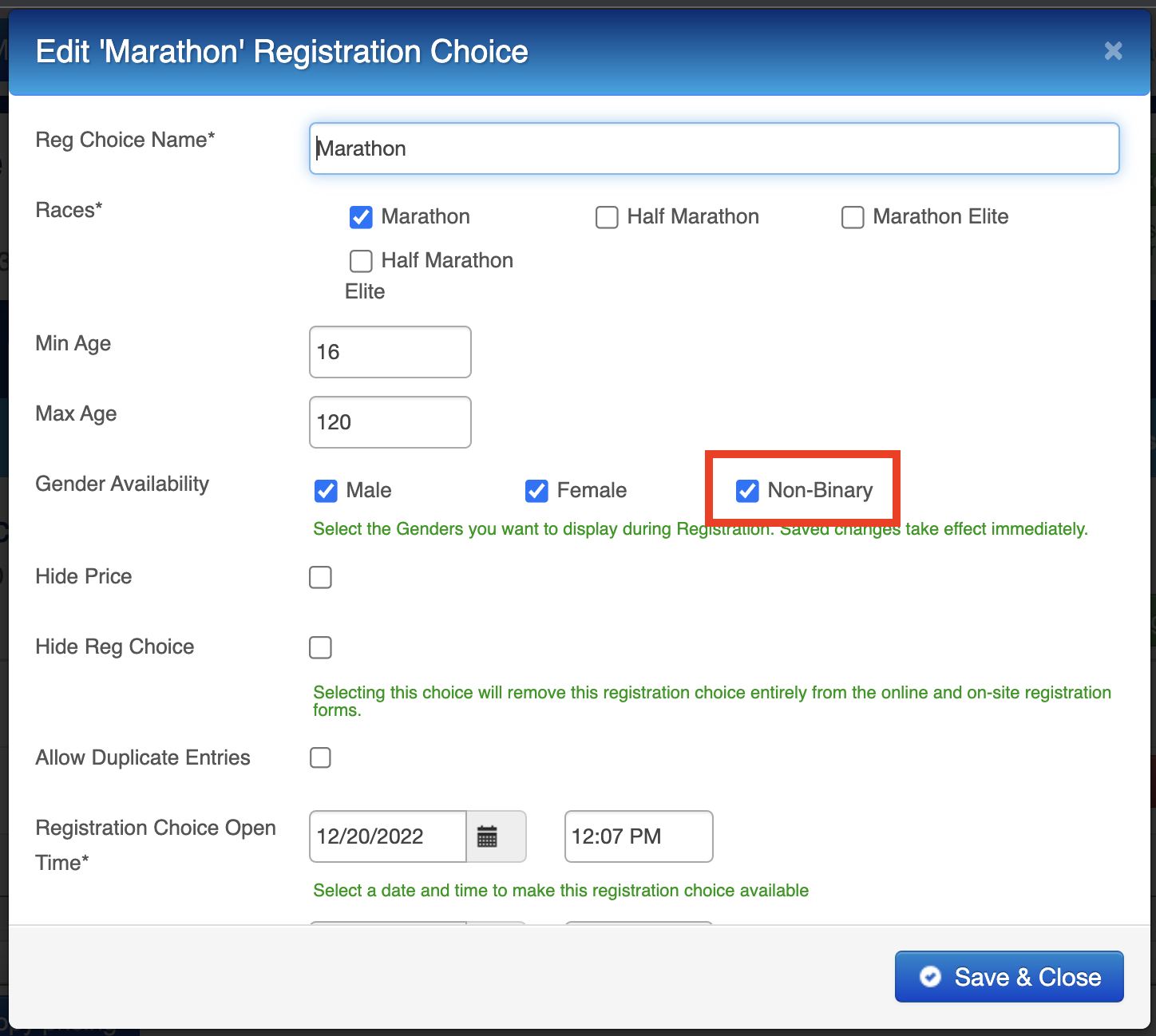The width and height of the screenshot is (1156, 1036).
Task: Toggle the Female gender checkbox
Action: [x=536, y=491]
